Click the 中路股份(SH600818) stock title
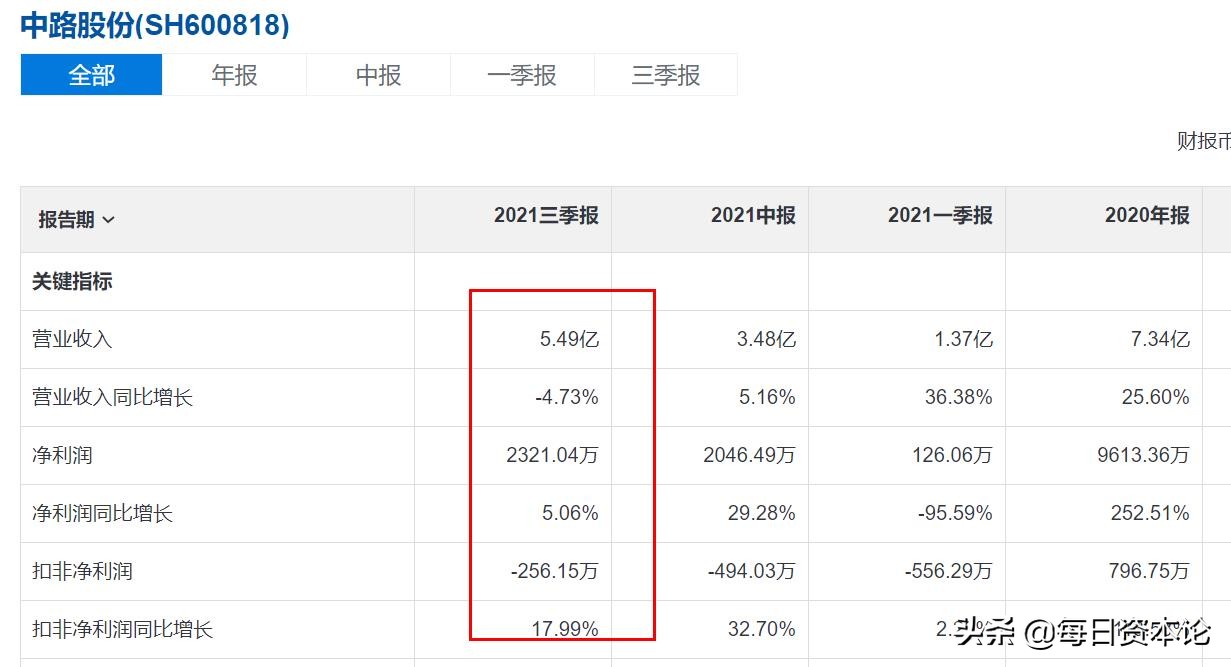The width and height of the screenshot is (1231, 667). pos(155,25)
